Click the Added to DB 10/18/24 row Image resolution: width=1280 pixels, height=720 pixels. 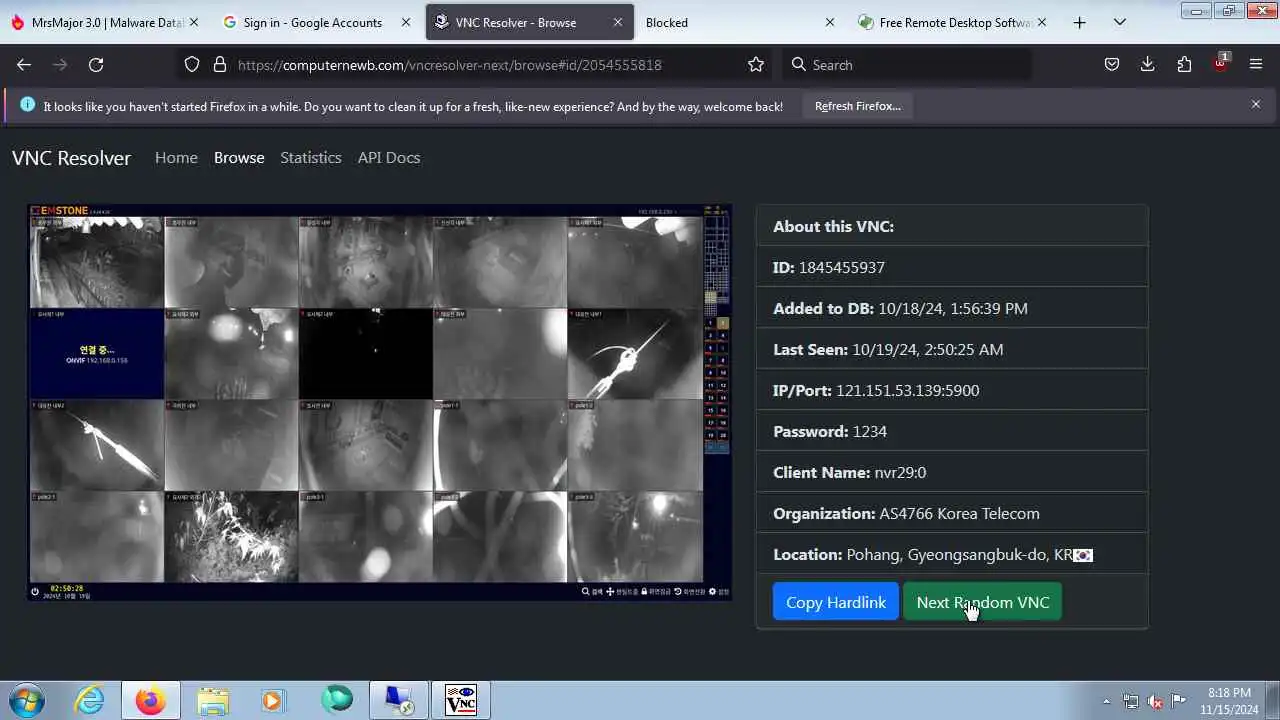952,308
